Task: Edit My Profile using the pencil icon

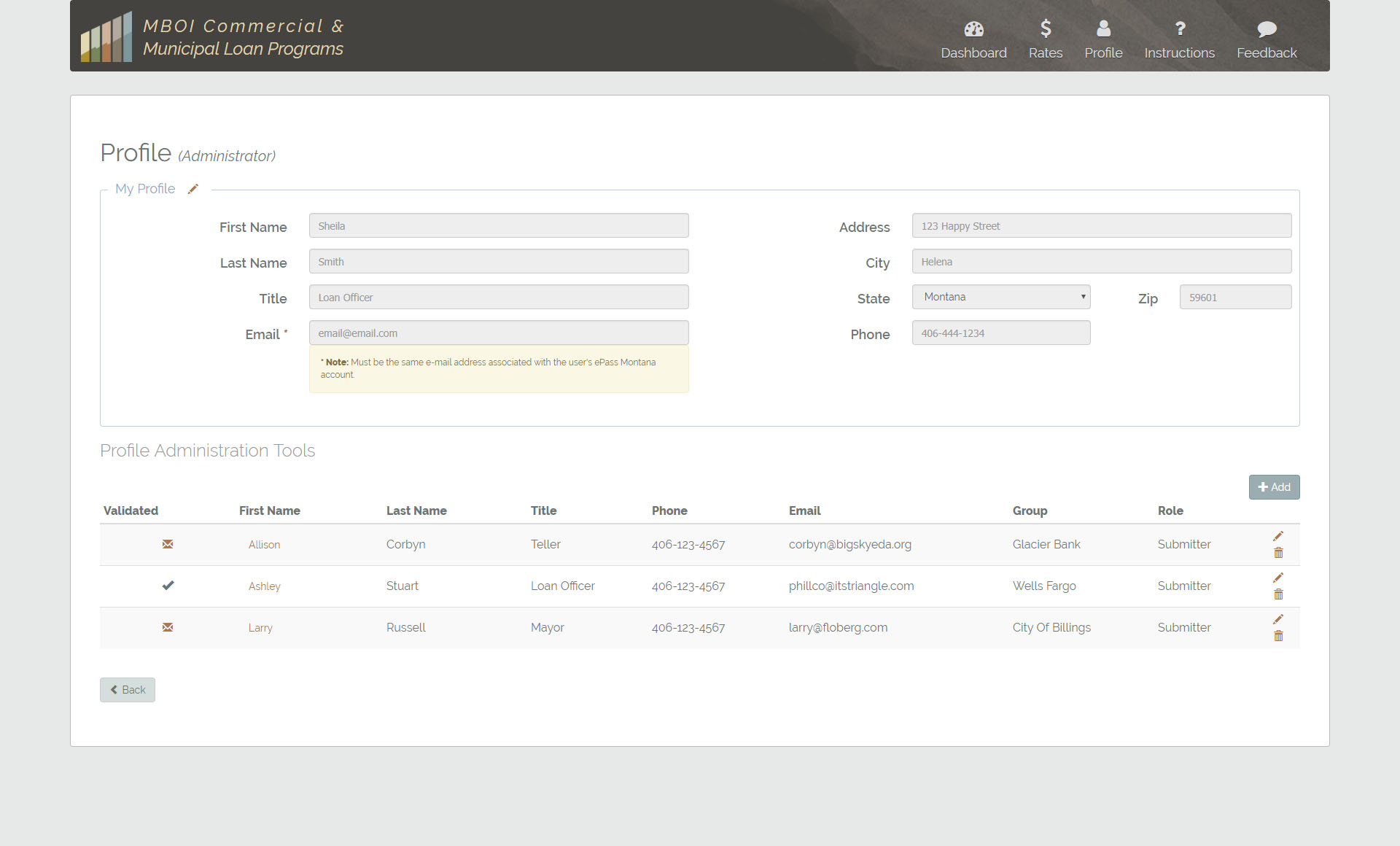Action: pyautogui.click(x=193, y=189)
